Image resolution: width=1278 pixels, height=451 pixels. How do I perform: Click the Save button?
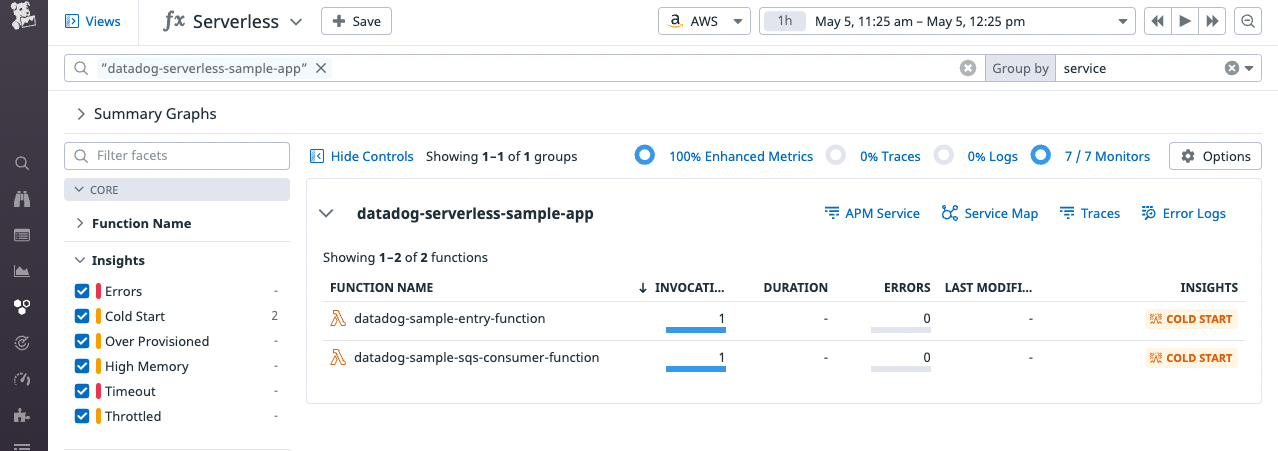(356, 21)
